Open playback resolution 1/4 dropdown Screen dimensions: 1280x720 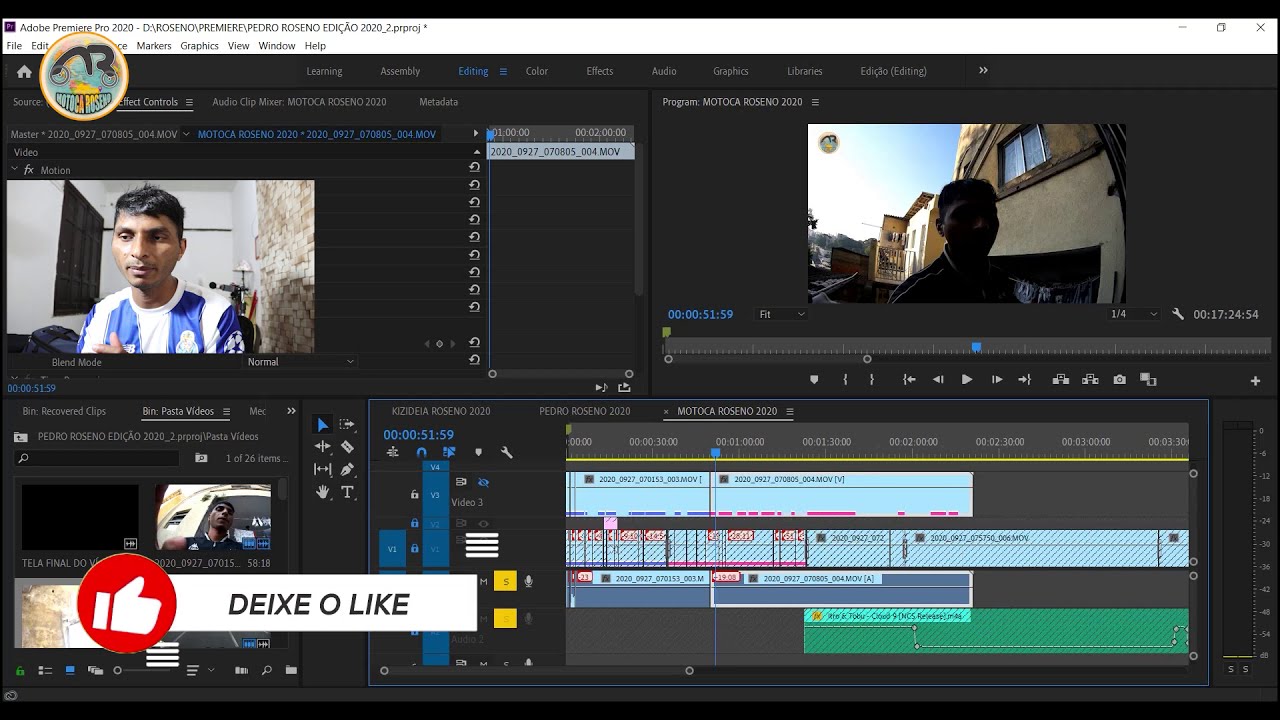click(x=1133, y=314)
